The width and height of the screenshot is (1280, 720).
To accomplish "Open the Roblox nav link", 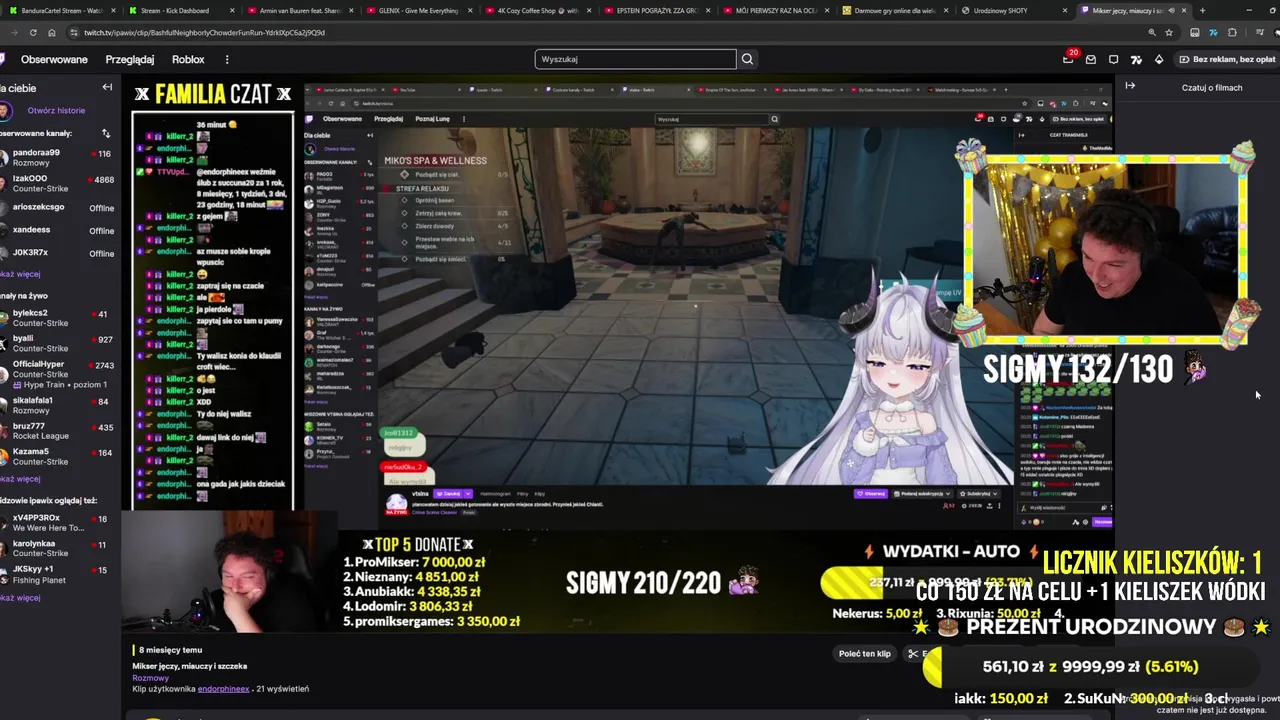I will 188,60.
